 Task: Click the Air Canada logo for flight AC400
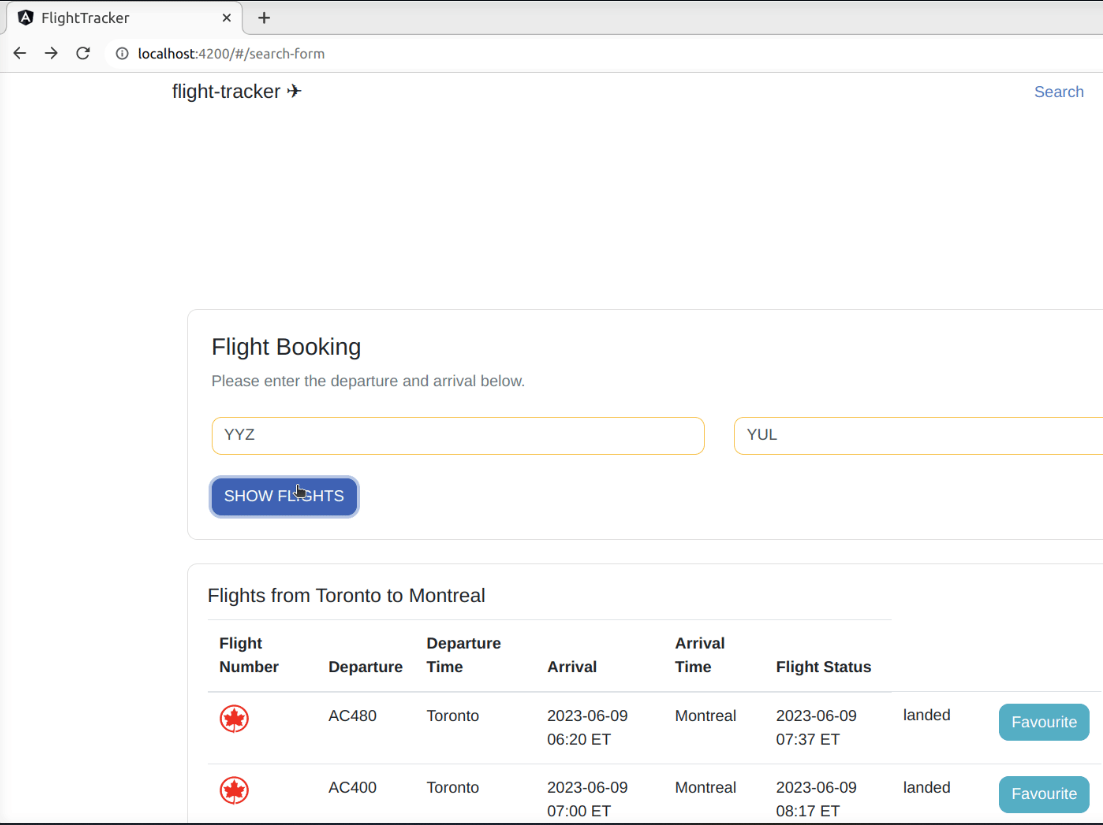(x=234, y=790)
